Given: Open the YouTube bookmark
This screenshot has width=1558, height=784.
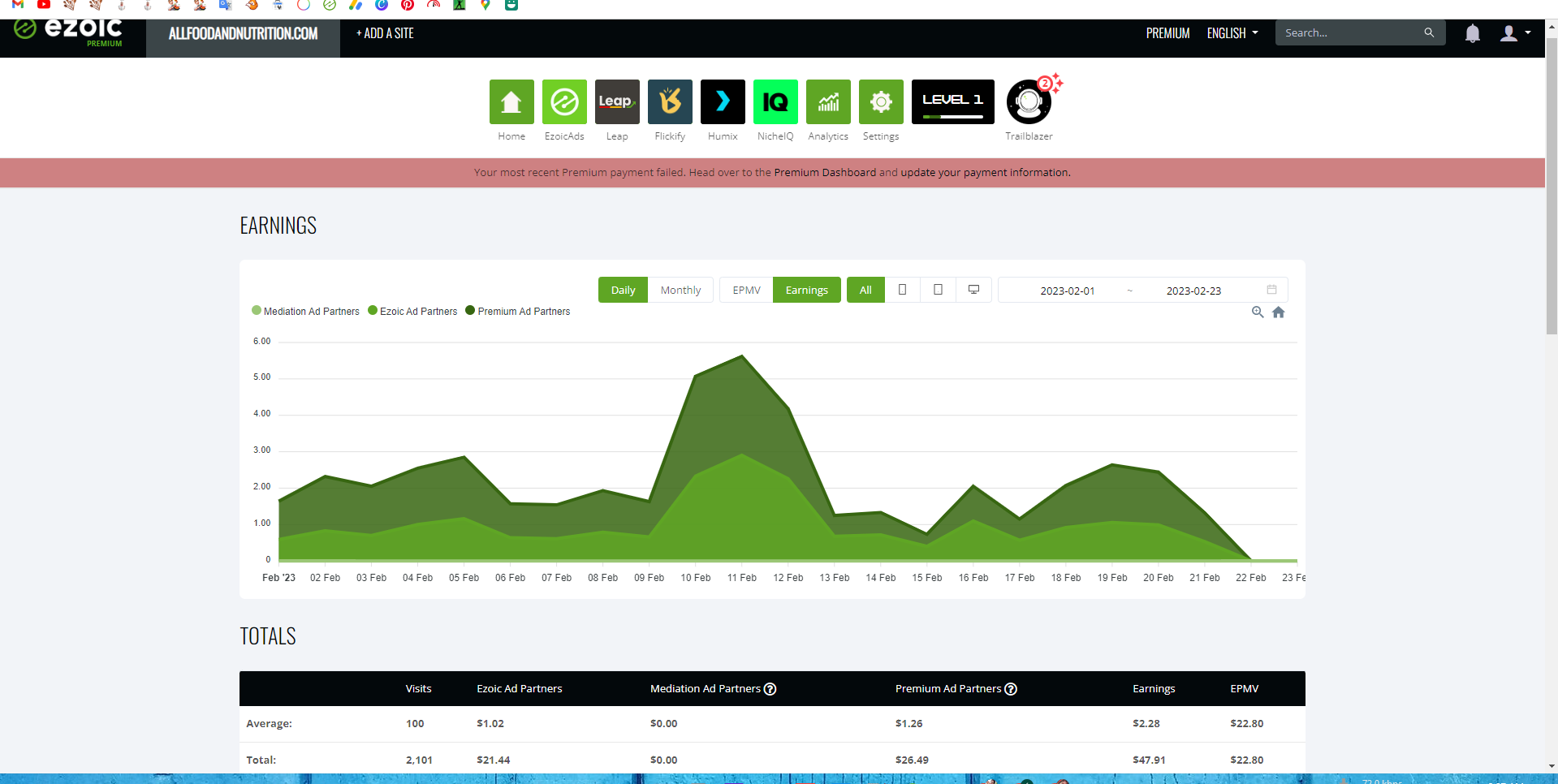Looking at the screenshot, I should coord(44,5).
